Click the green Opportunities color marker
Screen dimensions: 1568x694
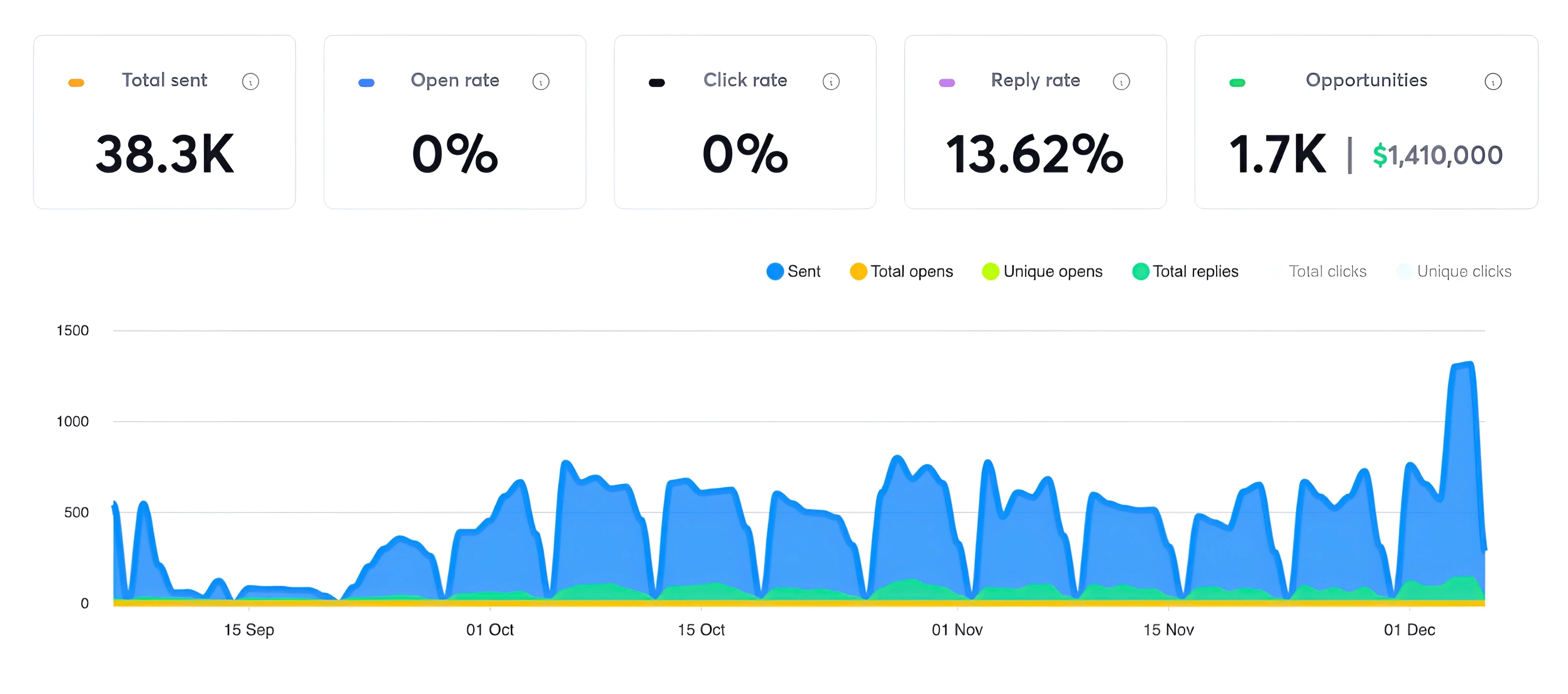click(1237, 83)
